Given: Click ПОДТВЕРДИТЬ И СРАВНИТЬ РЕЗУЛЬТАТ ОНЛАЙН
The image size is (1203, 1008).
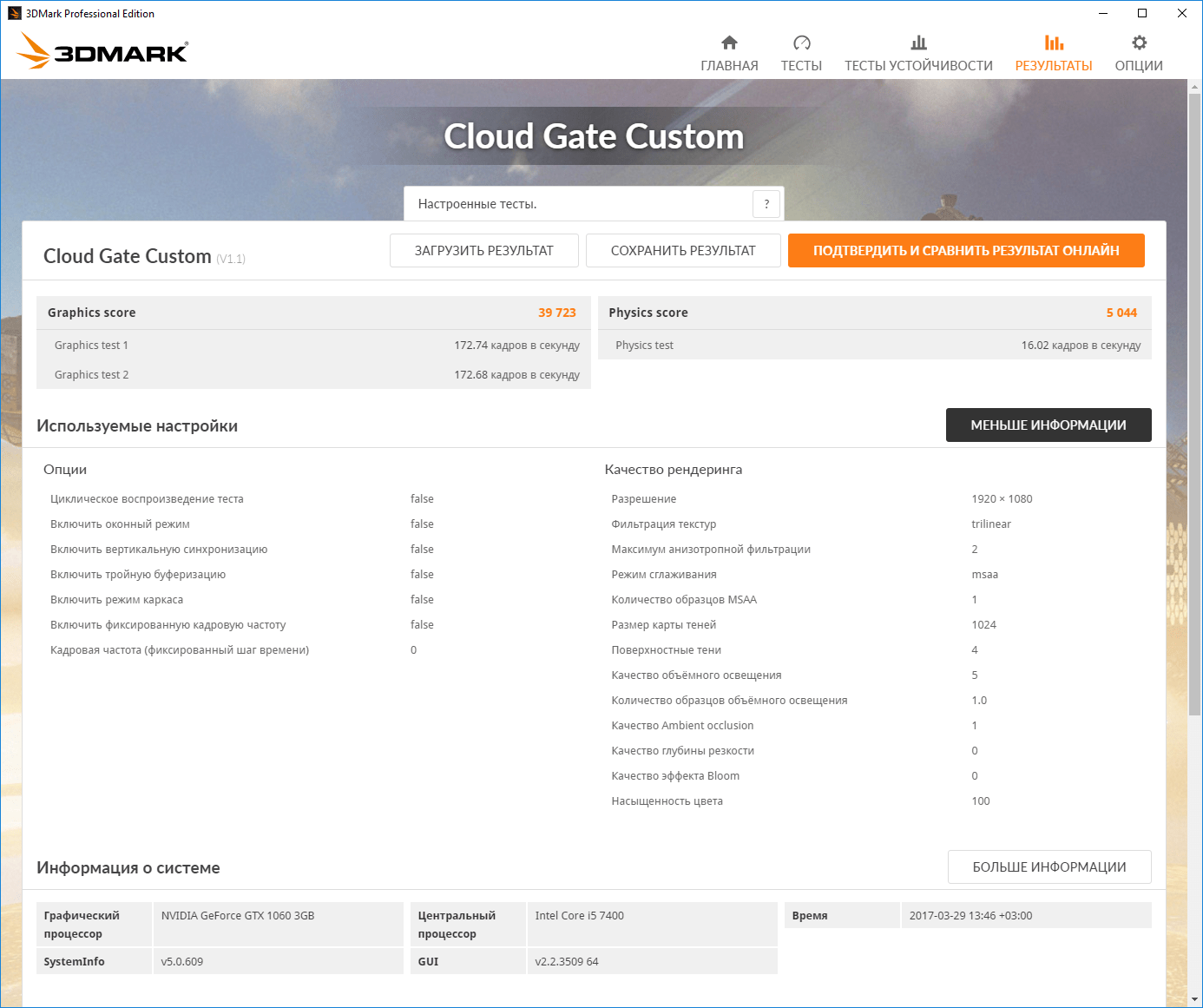Looking at the screenshot, I should click(966, 251).
